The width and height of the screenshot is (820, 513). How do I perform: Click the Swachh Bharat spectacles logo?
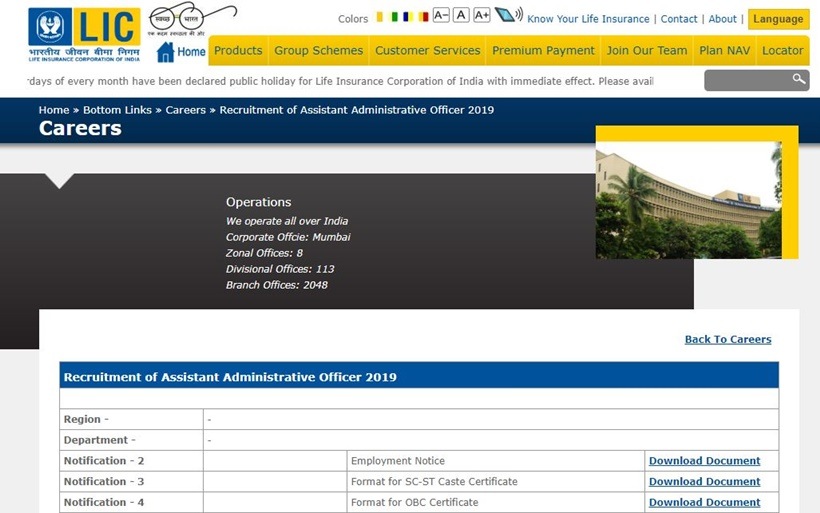click(x=192, y=19)
